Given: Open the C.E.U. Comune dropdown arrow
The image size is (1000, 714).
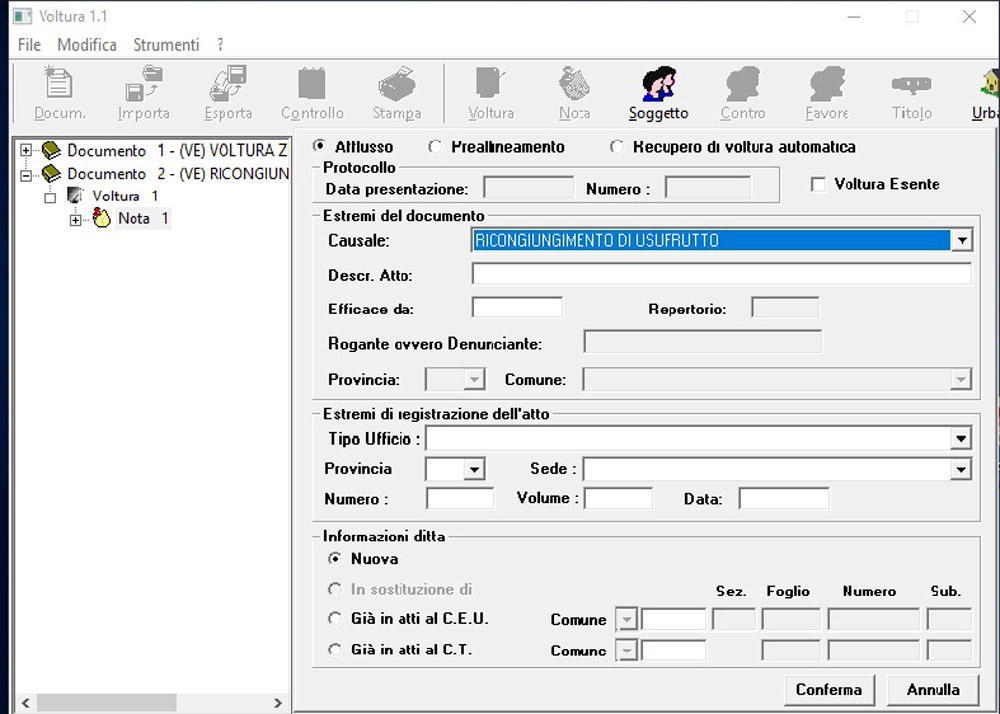Looking at the screenshot, I should click(x=627, y=619).
